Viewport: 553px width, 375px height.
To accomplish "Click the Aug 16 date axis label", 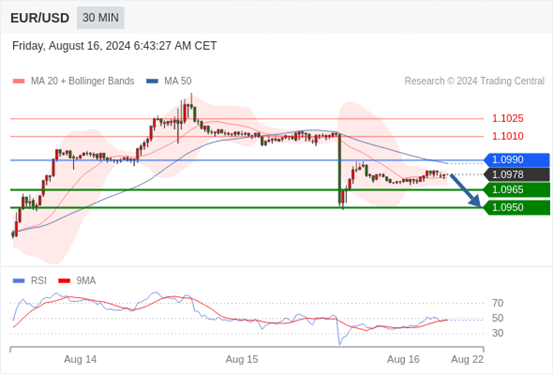I will pos(403,359).
